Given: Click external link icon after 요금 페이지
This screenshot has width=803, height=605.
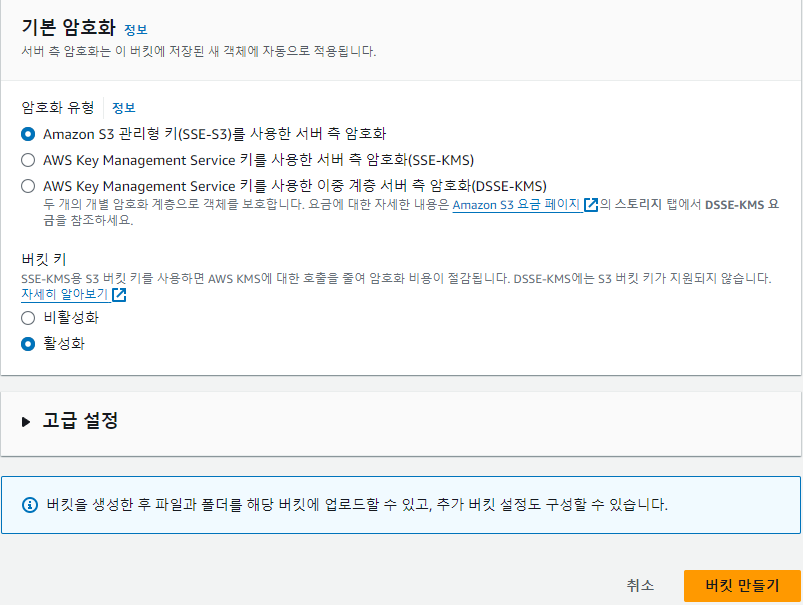Looking at the screenshot, I should click(x=591, y=205).
